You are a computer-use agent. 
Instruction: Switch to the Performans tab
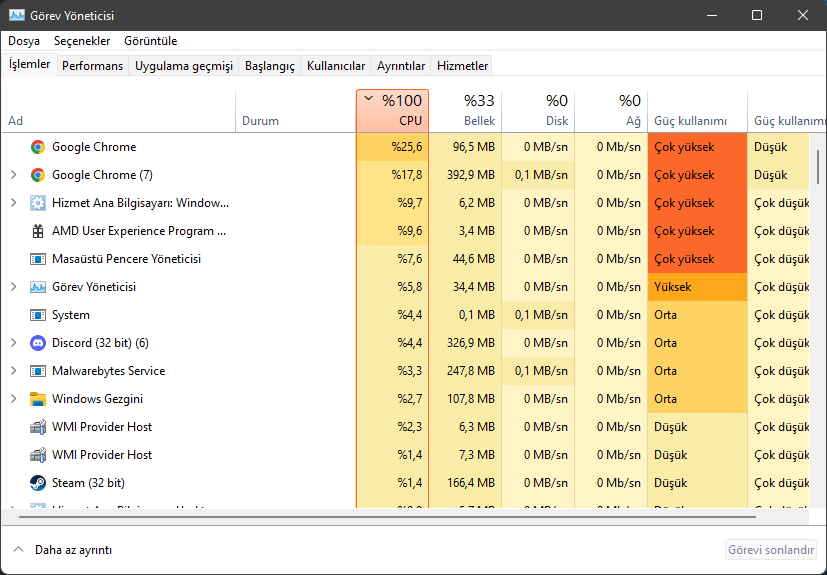click(x=92, y=66)
